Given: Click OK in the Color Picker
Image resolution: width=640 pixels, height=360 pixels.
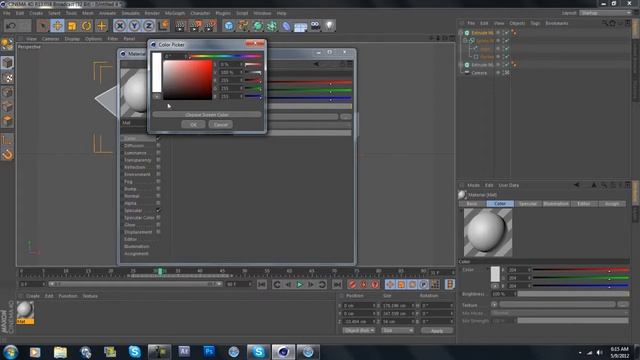Looking at the screenshot, I should 193,124.
